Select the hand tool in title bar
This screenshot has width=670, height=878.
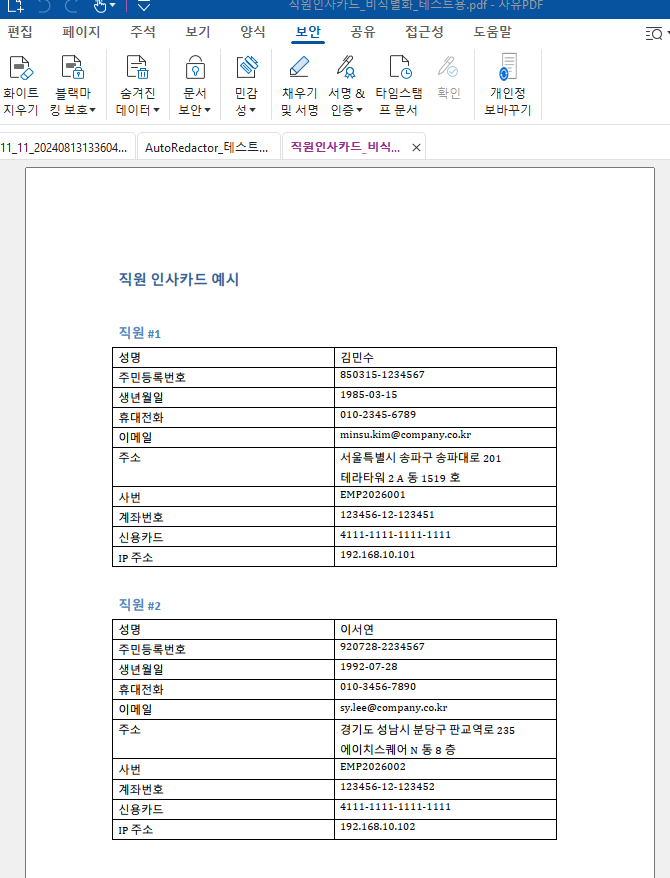point(100,6)
